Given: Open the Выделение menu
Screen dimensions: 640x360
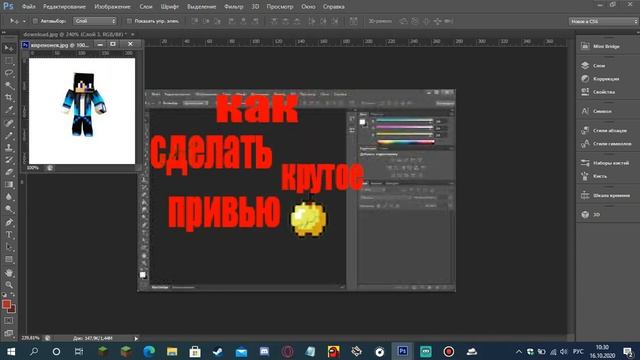Looking at the screenshot, I should coord(202,7).
